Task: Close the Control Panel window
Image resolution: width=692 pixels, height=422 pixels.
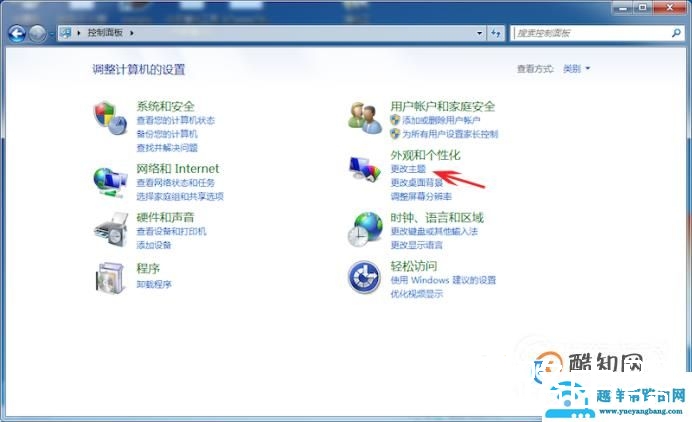Action: 670,8
